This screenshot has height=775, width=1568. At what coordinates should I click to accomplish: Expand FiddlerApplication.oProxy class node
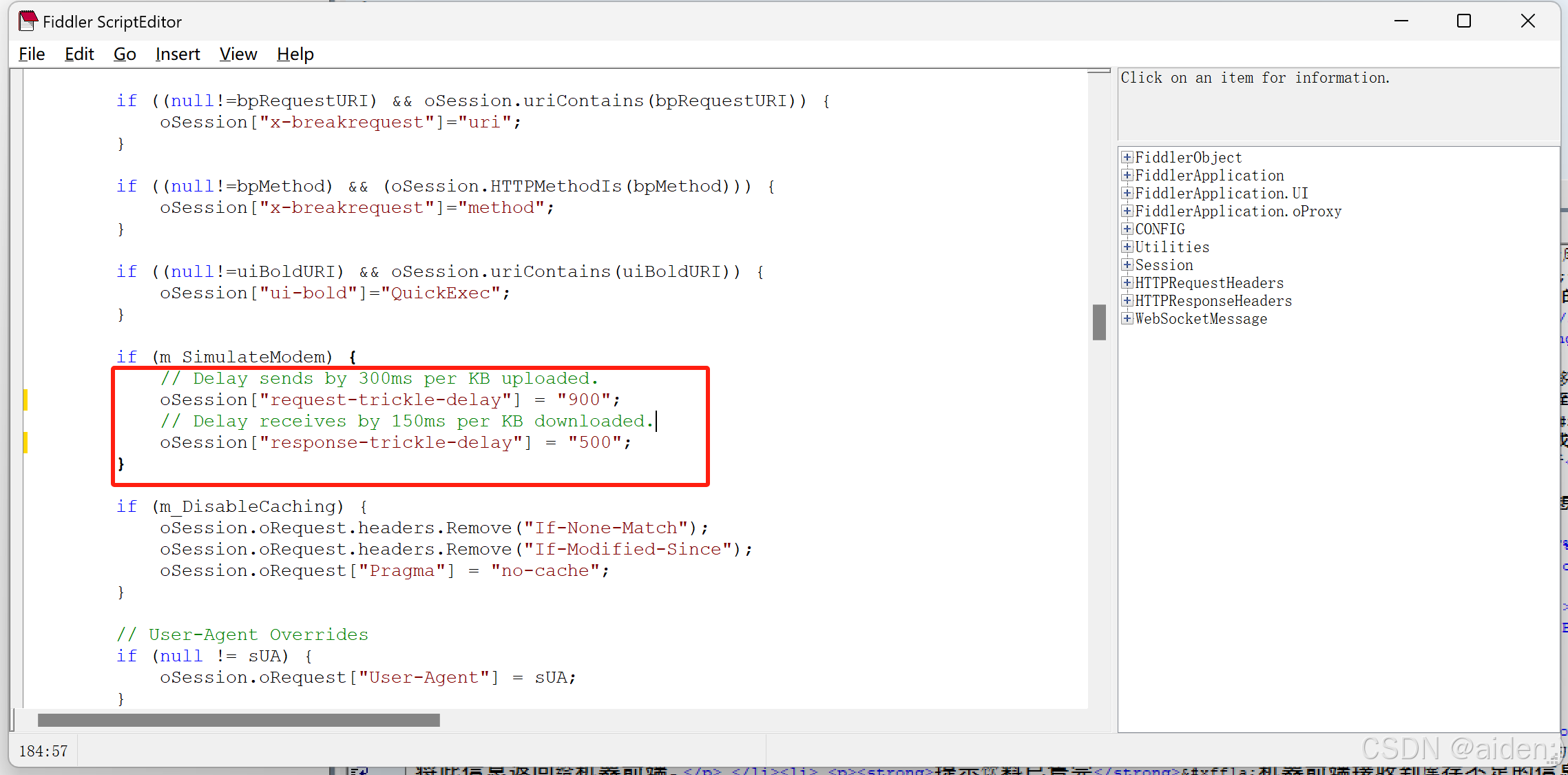coord(1127,211)
